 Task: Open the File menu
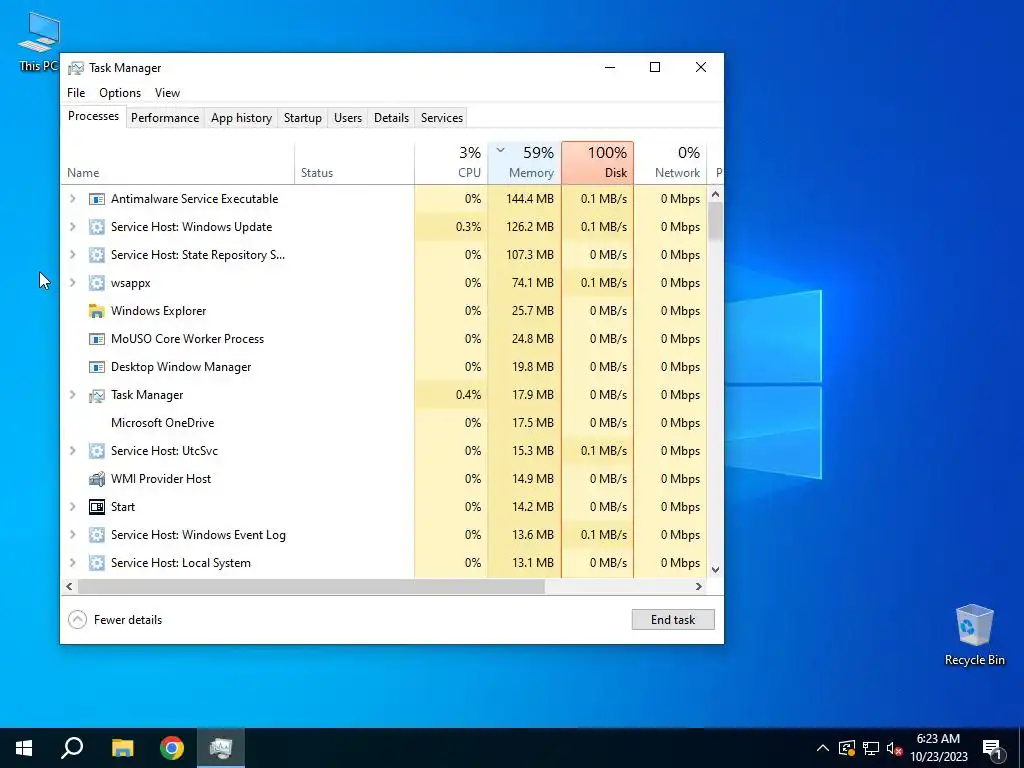76,93
